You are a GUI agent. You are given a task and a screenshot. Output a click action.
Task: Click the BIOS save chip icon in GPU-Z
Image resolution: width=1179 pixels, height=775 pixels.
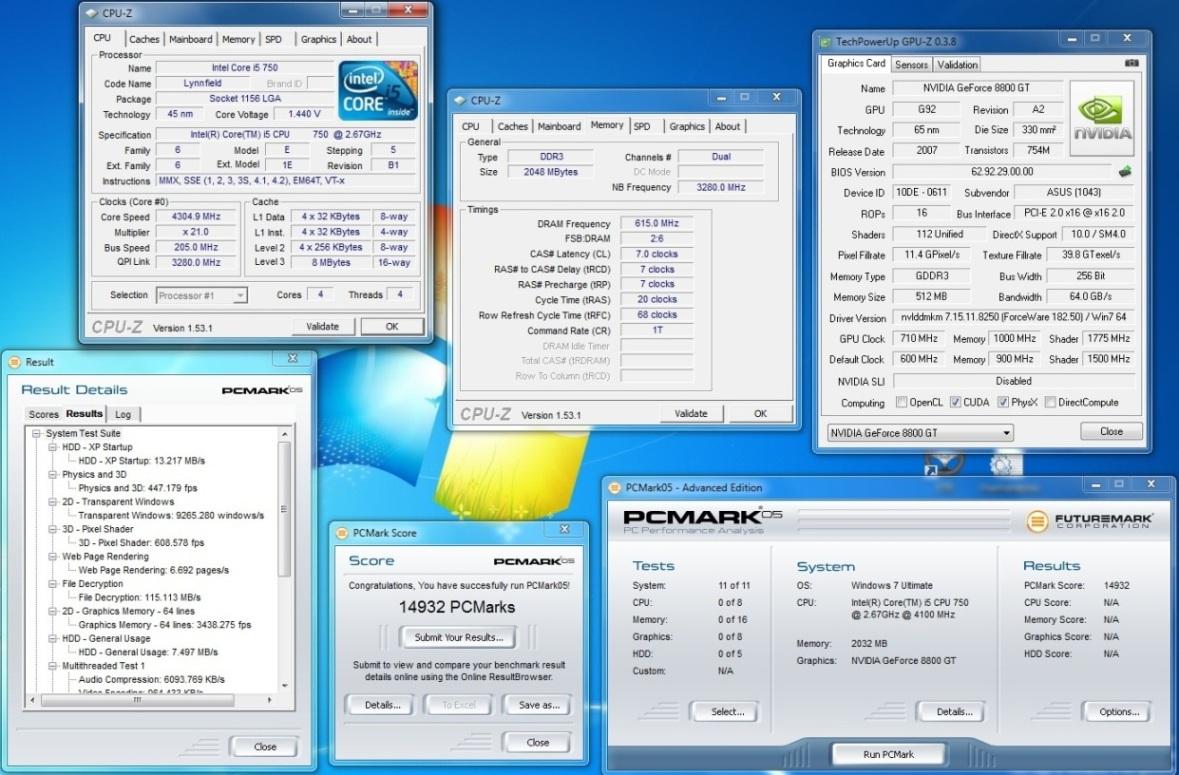tap(1124, 171)
